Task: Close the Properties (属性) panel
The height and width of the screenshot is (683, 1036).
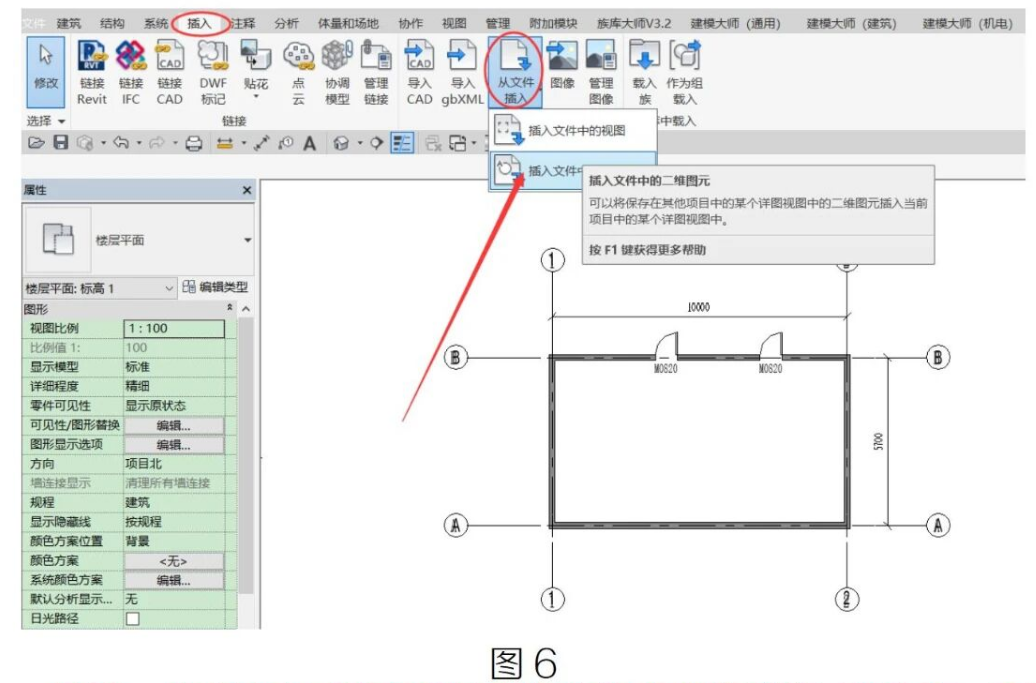Action: (246, 190)
